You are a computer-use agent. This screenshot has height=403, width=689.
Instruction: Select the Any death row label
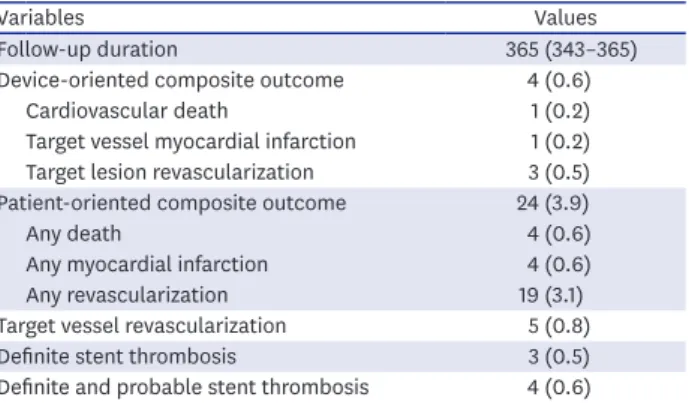point(73,234)
